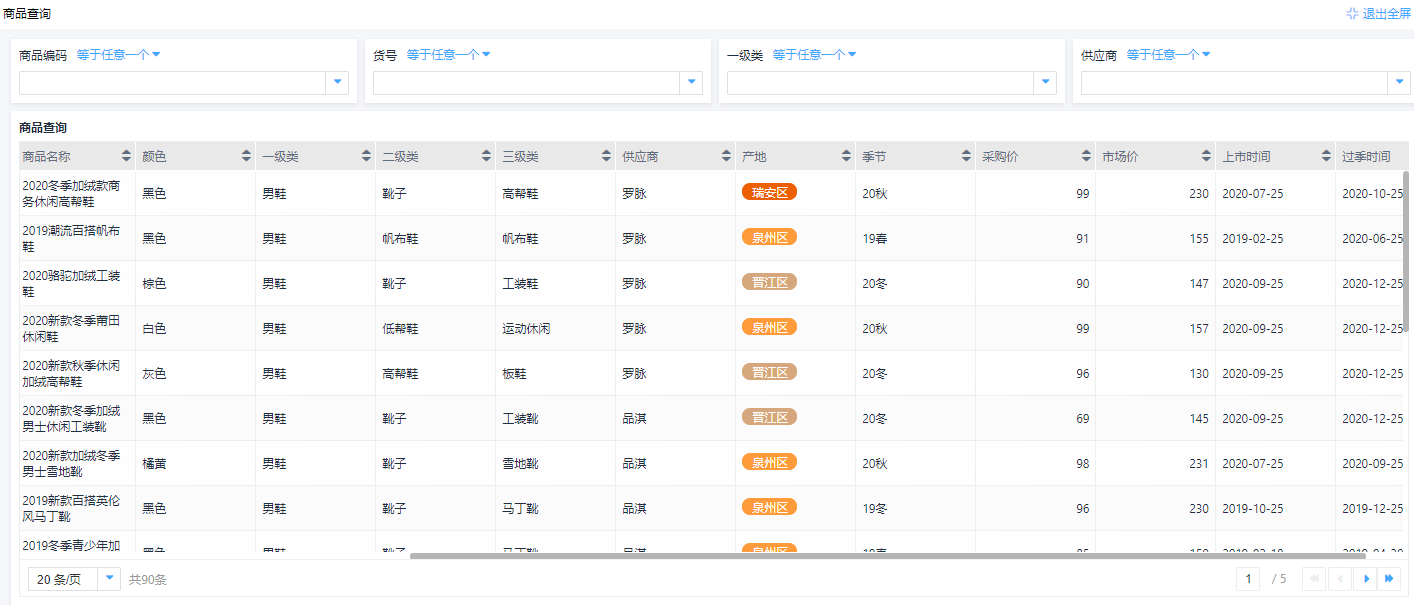
Task: Click the 瑞安区 origin tag in first row
Action: pyautogui.click(x=769, y=192)
